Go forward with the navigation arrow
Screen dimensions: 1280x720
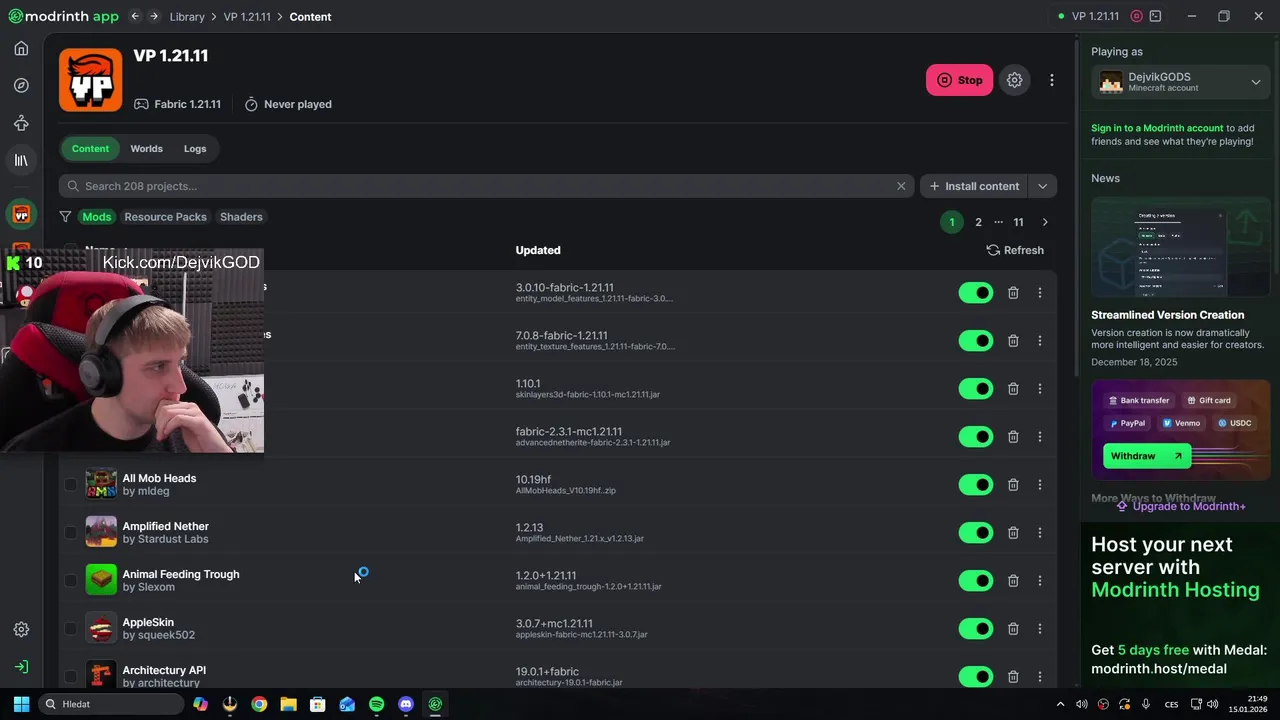[x=154, y=16]
